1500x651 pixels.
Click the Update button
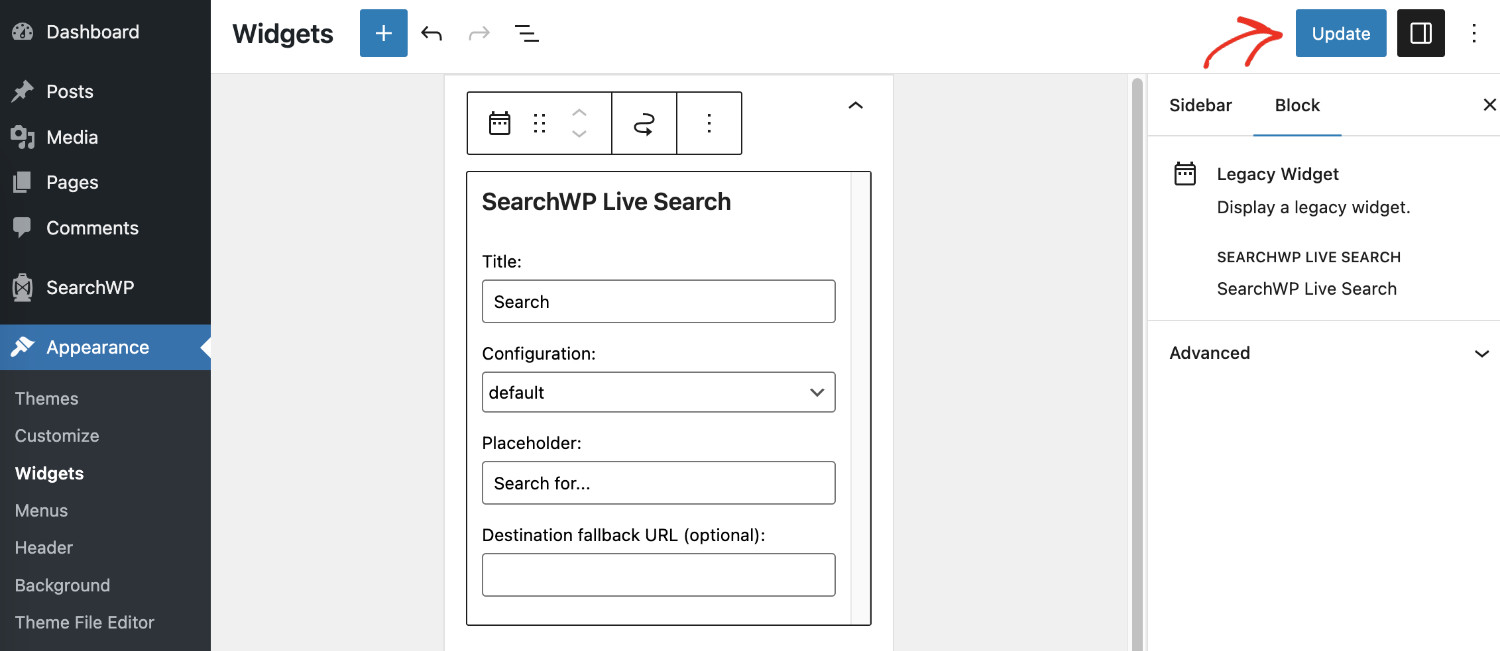pos(1340,33)
